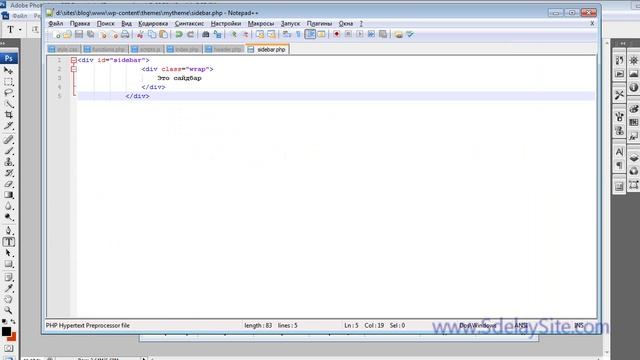
Task: Click the Paste icon in Notepad++ toolbar
Action: [163, 35]
